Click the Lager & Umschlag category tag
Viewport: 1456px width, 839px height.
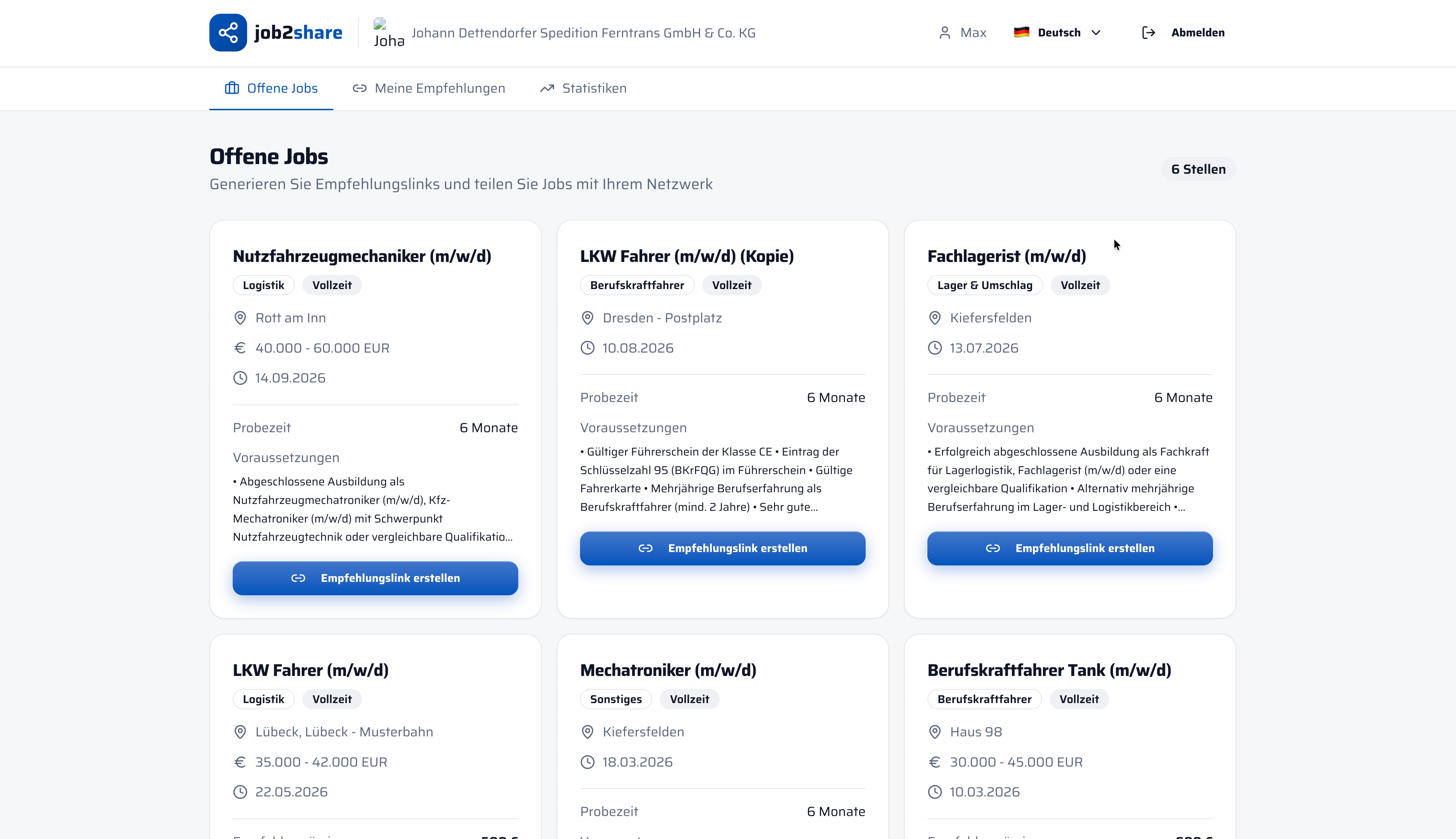tap(985, 285)
